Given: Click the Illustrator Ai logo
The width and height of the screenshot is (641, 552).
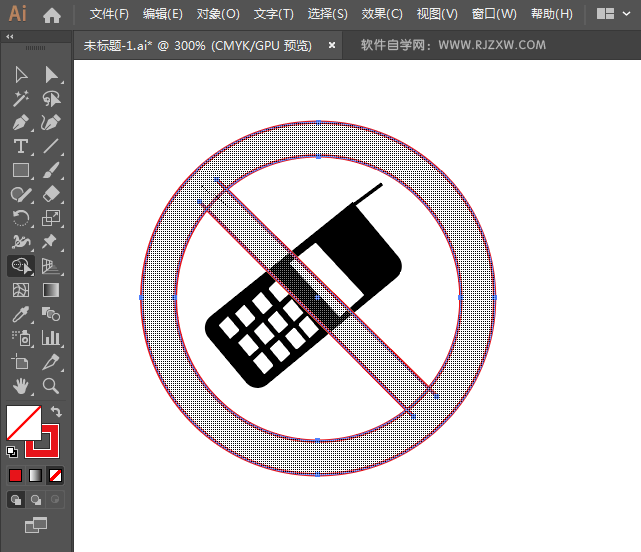Looking at the screenshot, I should 18,13.
